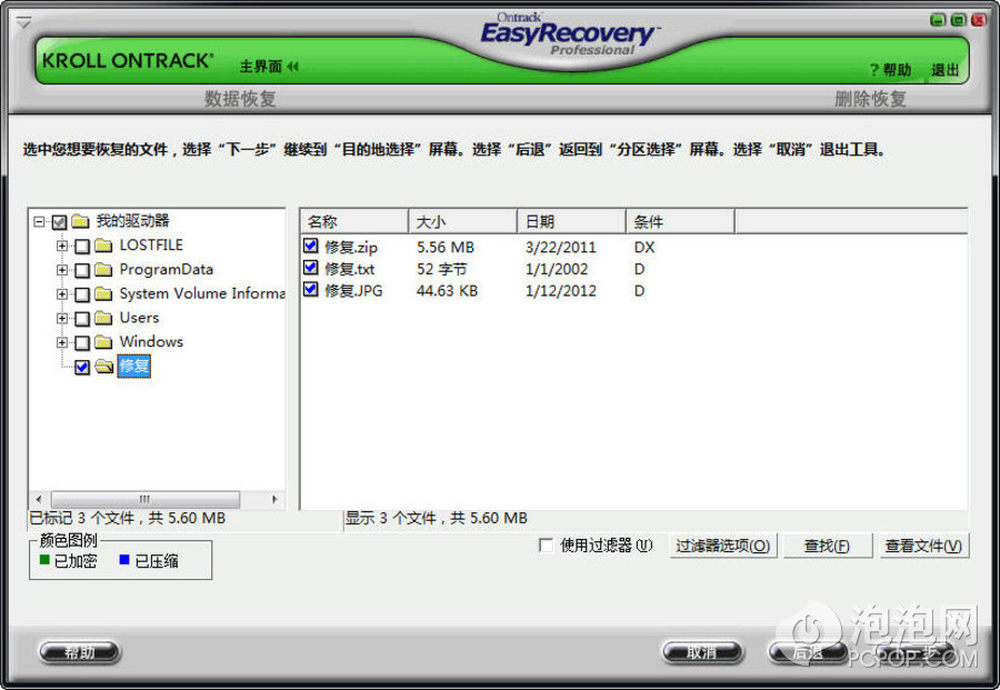This screenshot has height=690, width=1000.
Task: Click the LOSTFILE folder icon
Action: coord(104,246)
